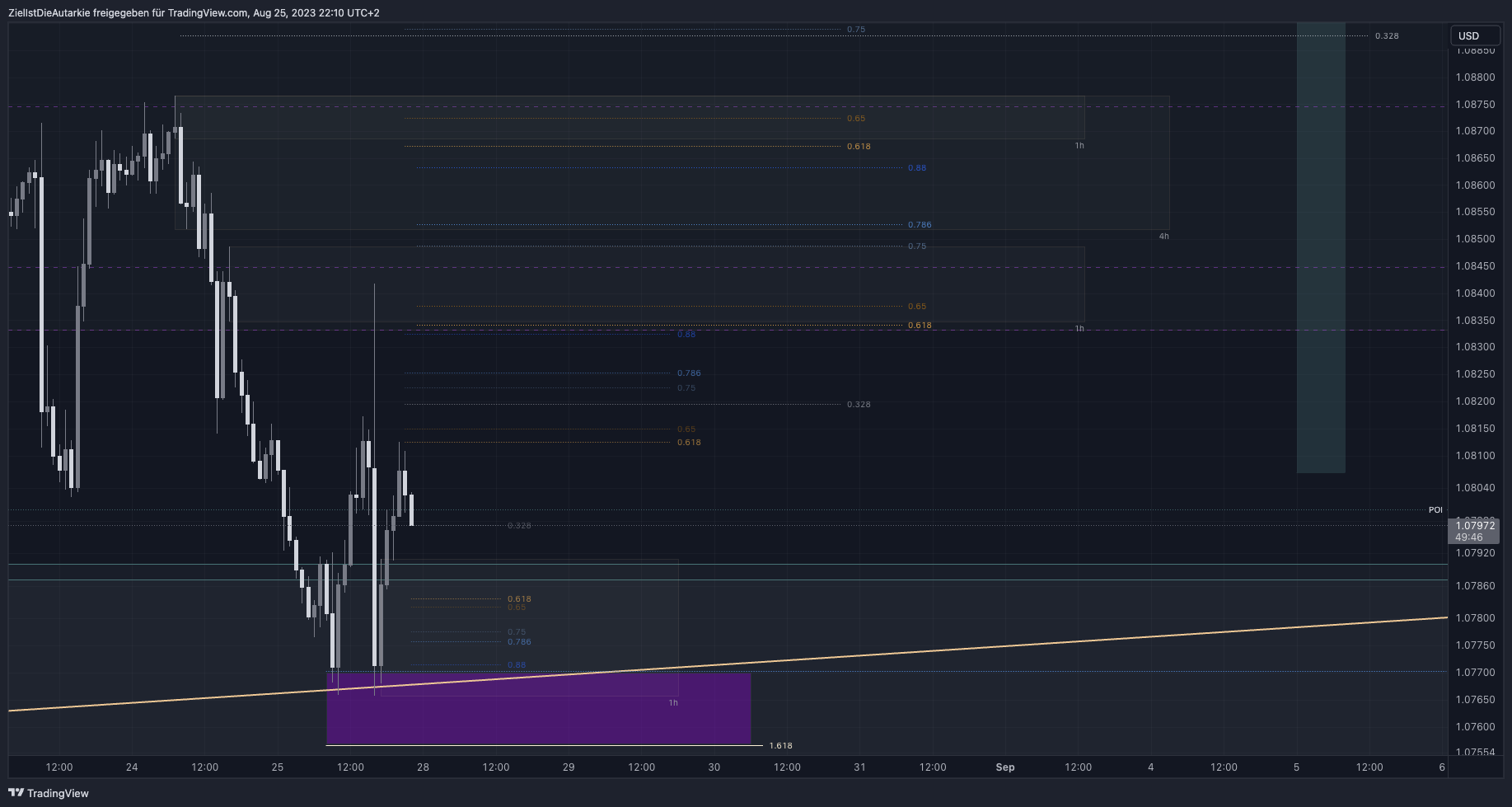Click the 1.08350 price axis label

pyautogui.click(x=1475, y=321)
